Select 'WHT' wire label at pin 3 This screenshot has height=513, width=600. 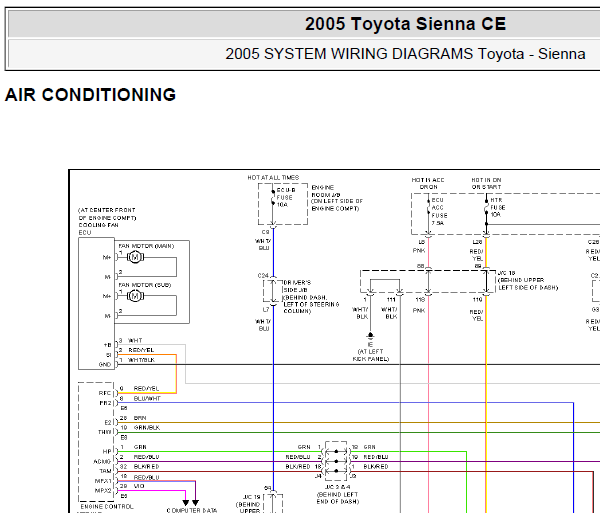pyautogui.click(x=135, y=340)
